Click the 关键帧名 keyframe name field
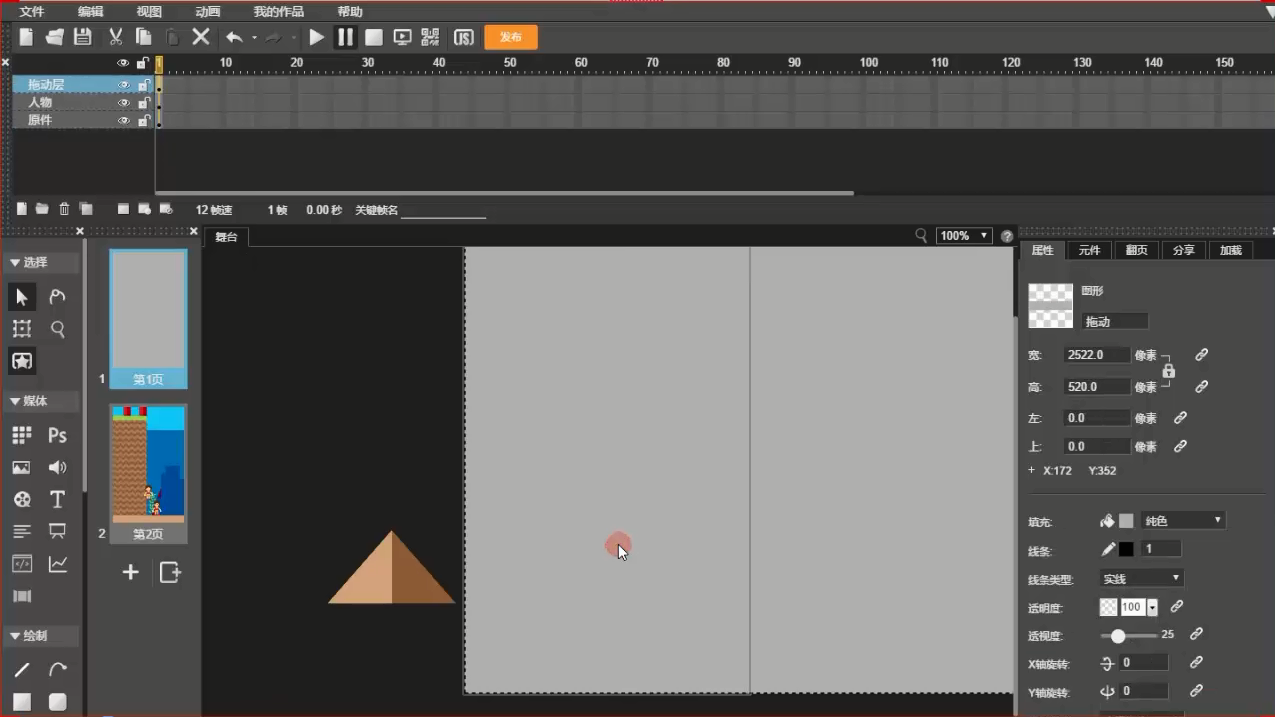Image resolution: width=1275 pixels, height=717 pixels. [x=443, y=210]
